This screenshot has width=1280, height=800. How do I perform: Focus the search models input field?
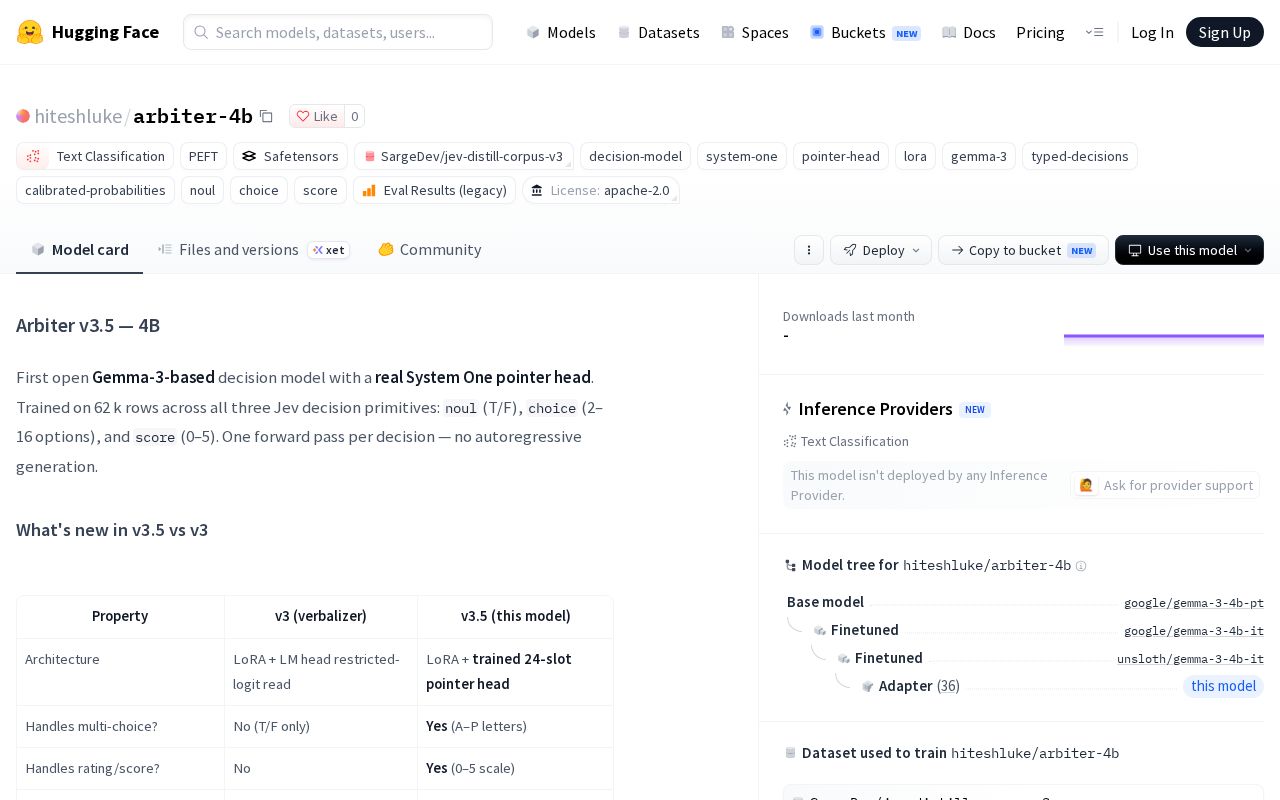coord(338,32)
